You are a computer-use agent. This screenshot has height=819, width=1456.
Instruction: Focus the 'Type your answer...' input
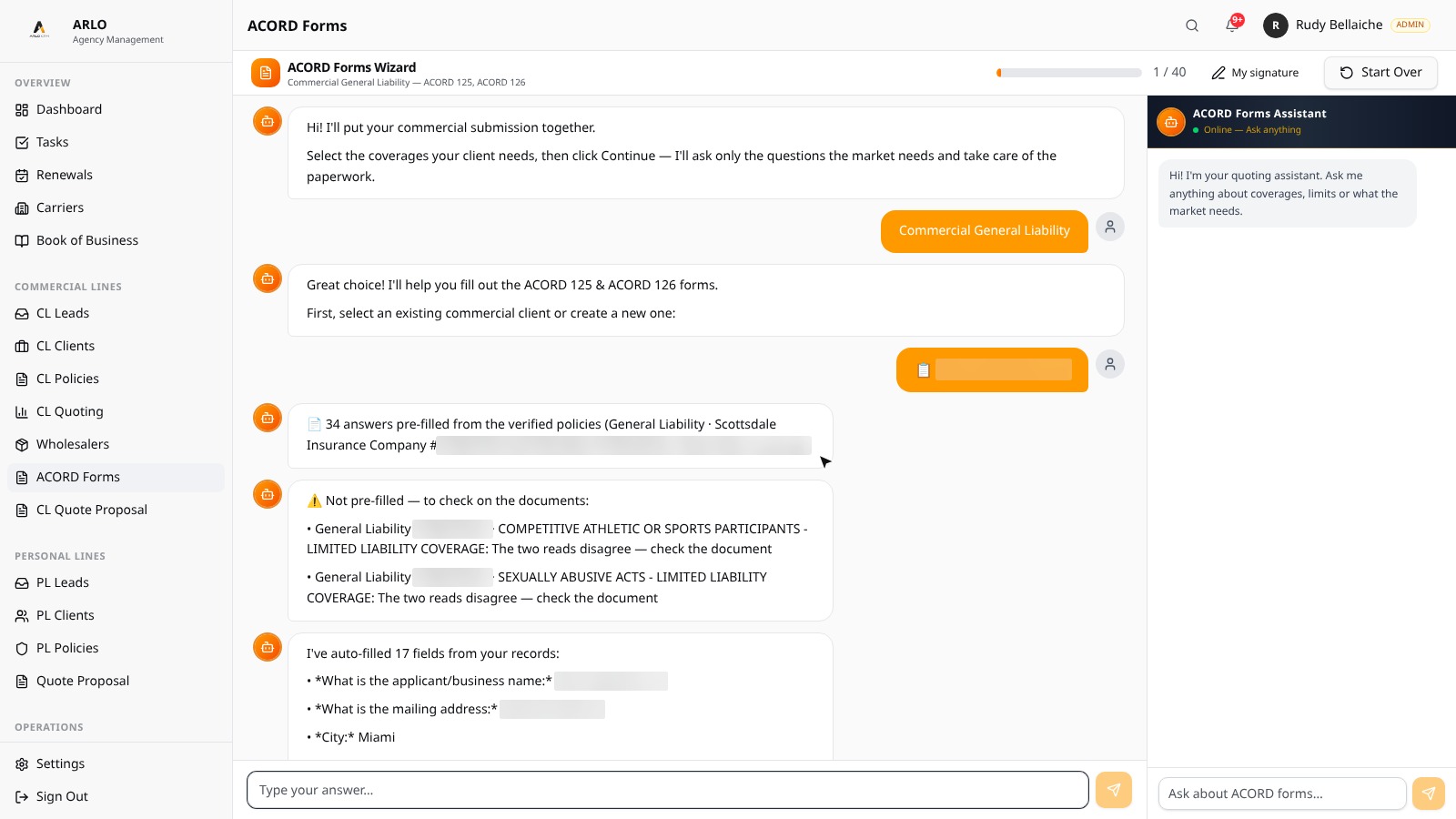pos(668,790)
